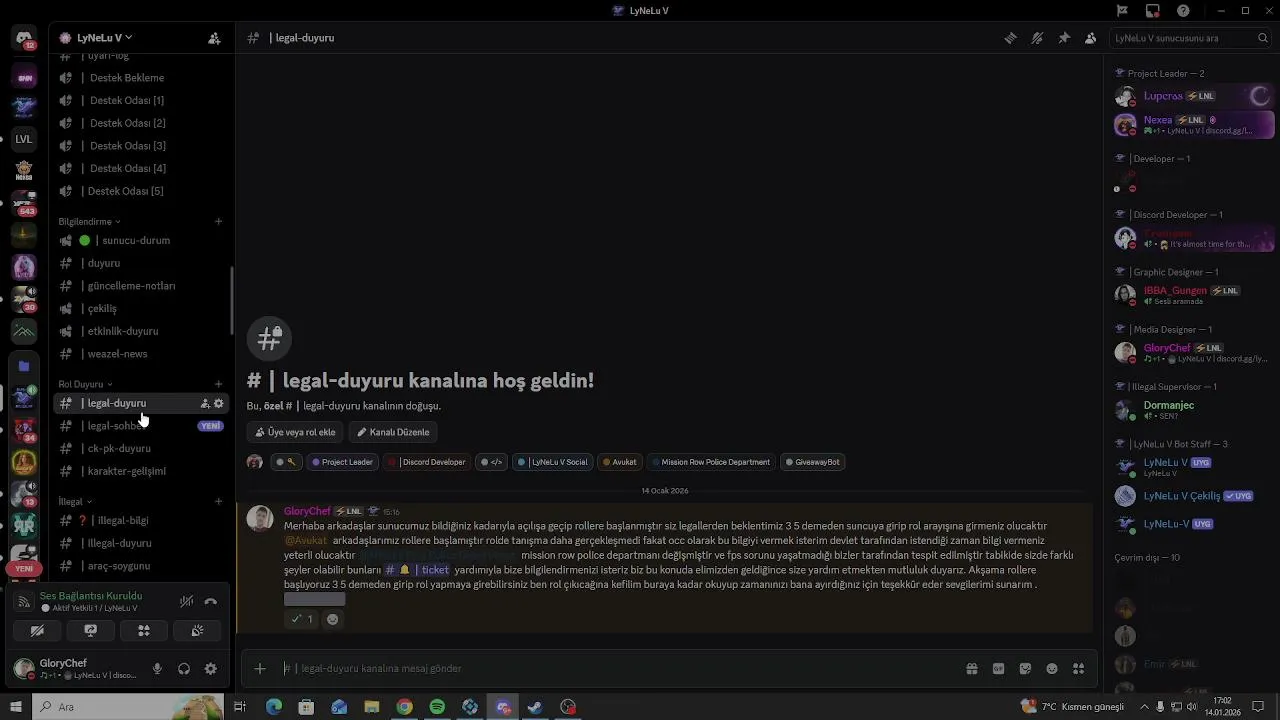Open apps launcher icon in message bar

click(x=1078, y=669)
